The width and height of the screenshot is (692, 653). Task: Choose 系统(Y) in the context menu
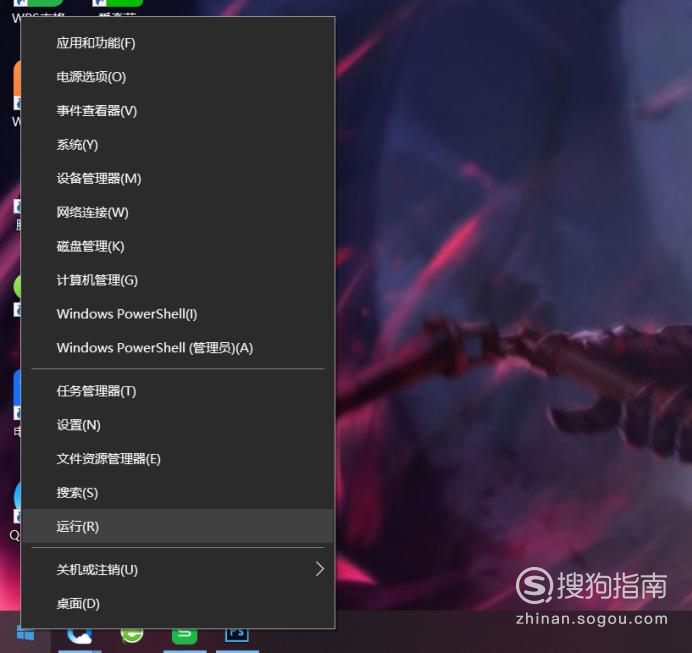click(178, 145)
